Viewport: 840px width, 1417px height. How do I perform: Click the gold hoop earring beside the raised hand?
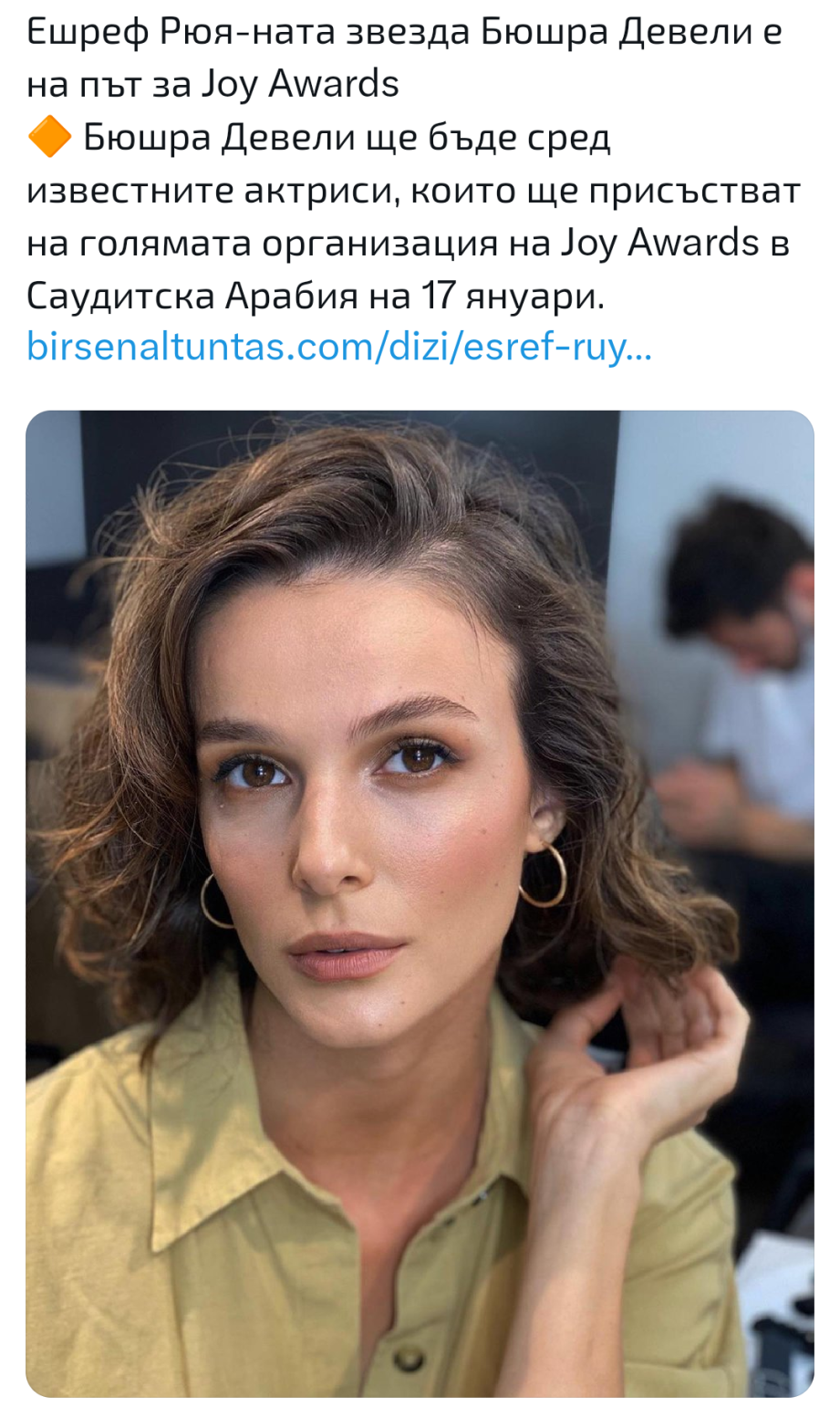click(544, 874)
